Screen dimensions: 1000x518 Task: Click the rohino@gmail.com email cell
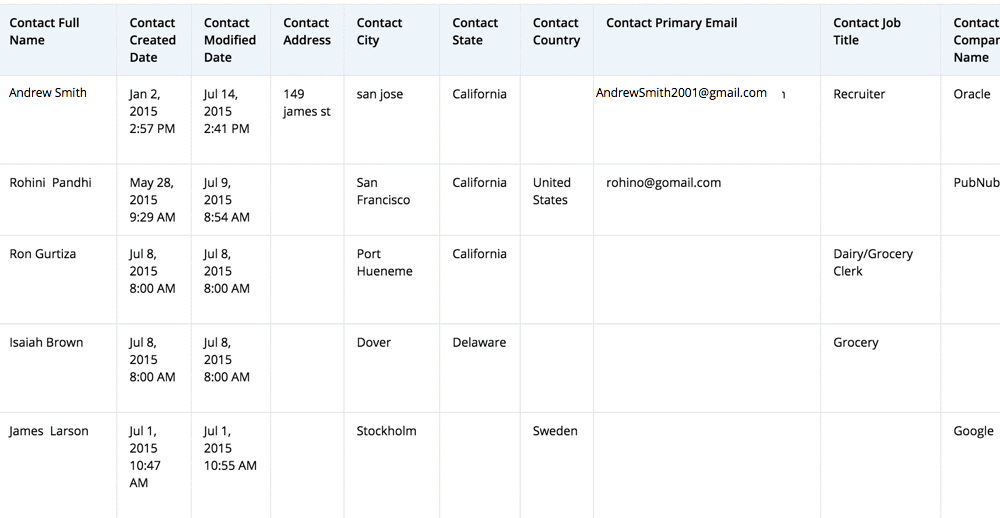pyautogui.click(x=663, y=183)
